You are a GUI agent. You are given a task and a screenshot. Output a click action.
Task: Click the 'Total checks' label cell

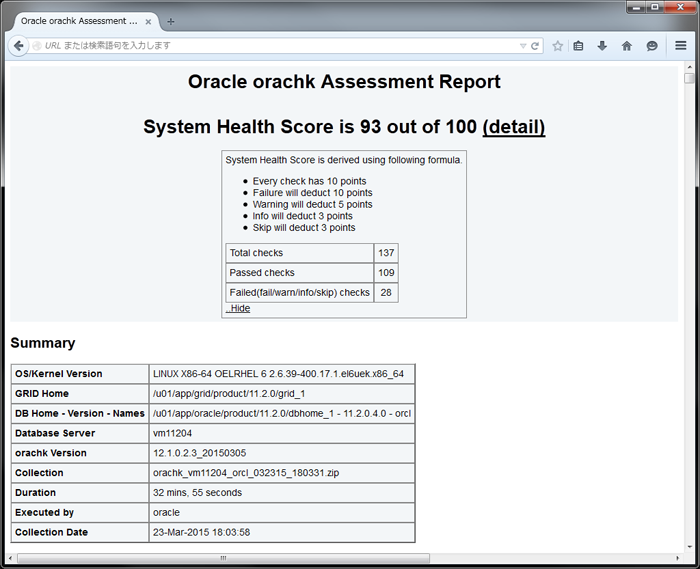click(x=300, y=253)
